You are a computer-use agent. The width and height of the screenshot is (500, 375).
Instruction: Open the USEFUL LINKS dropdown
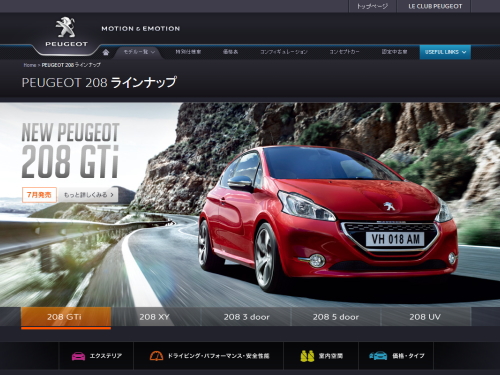pyautogui.click(x=445, y=52)
